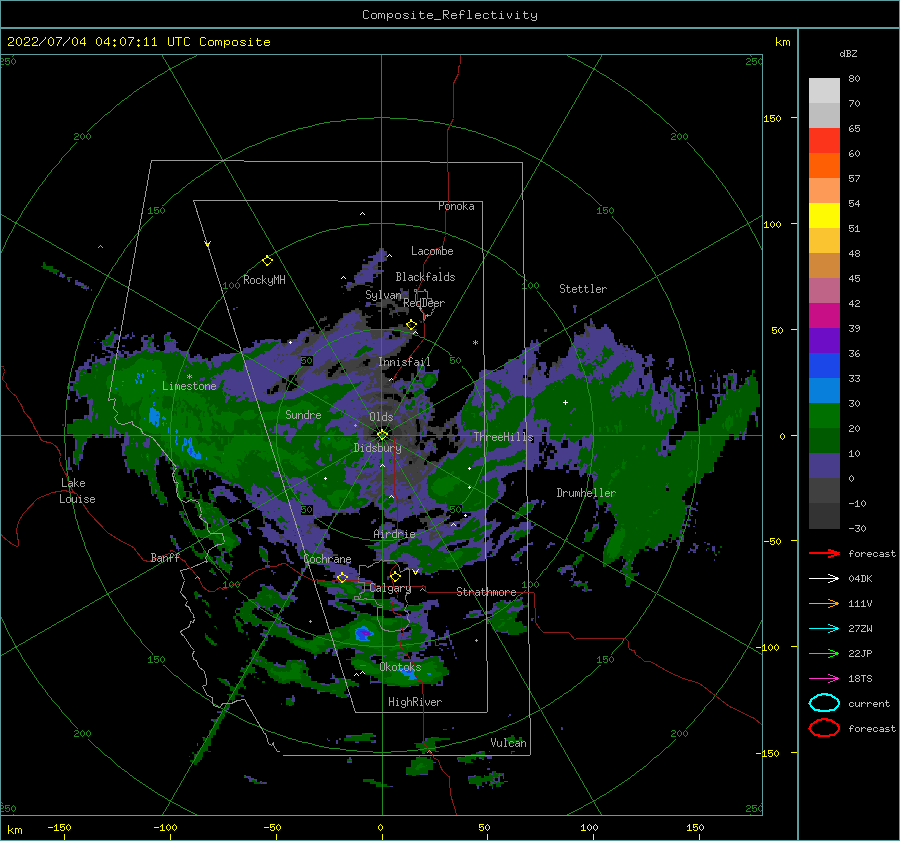Click the white 04DK arrow icon

[x=824, y=578]
